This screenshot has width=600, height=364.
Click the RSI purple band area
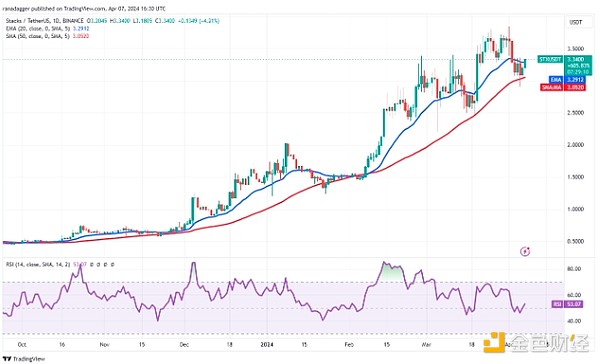click(x=283, y=308)
